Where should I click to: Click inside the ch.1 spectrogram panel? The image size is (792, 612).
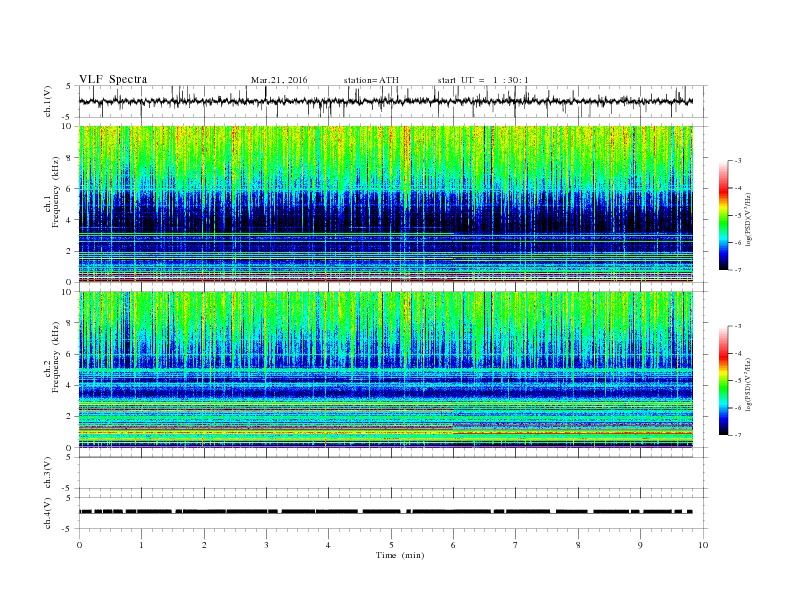click(x=386, y=204)
